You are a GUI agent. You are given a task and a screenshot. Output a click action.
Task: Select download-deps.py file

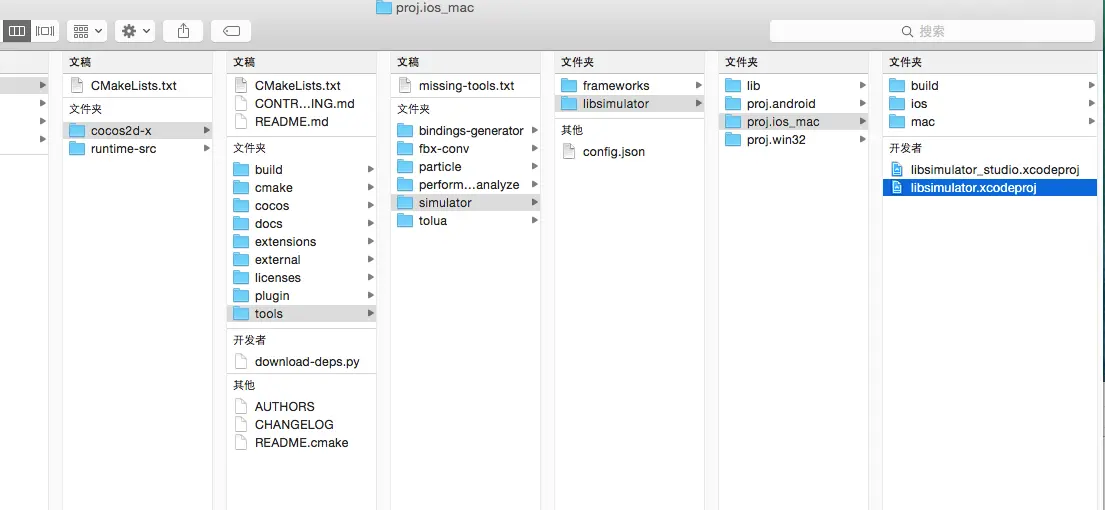[x=300, y=362]
